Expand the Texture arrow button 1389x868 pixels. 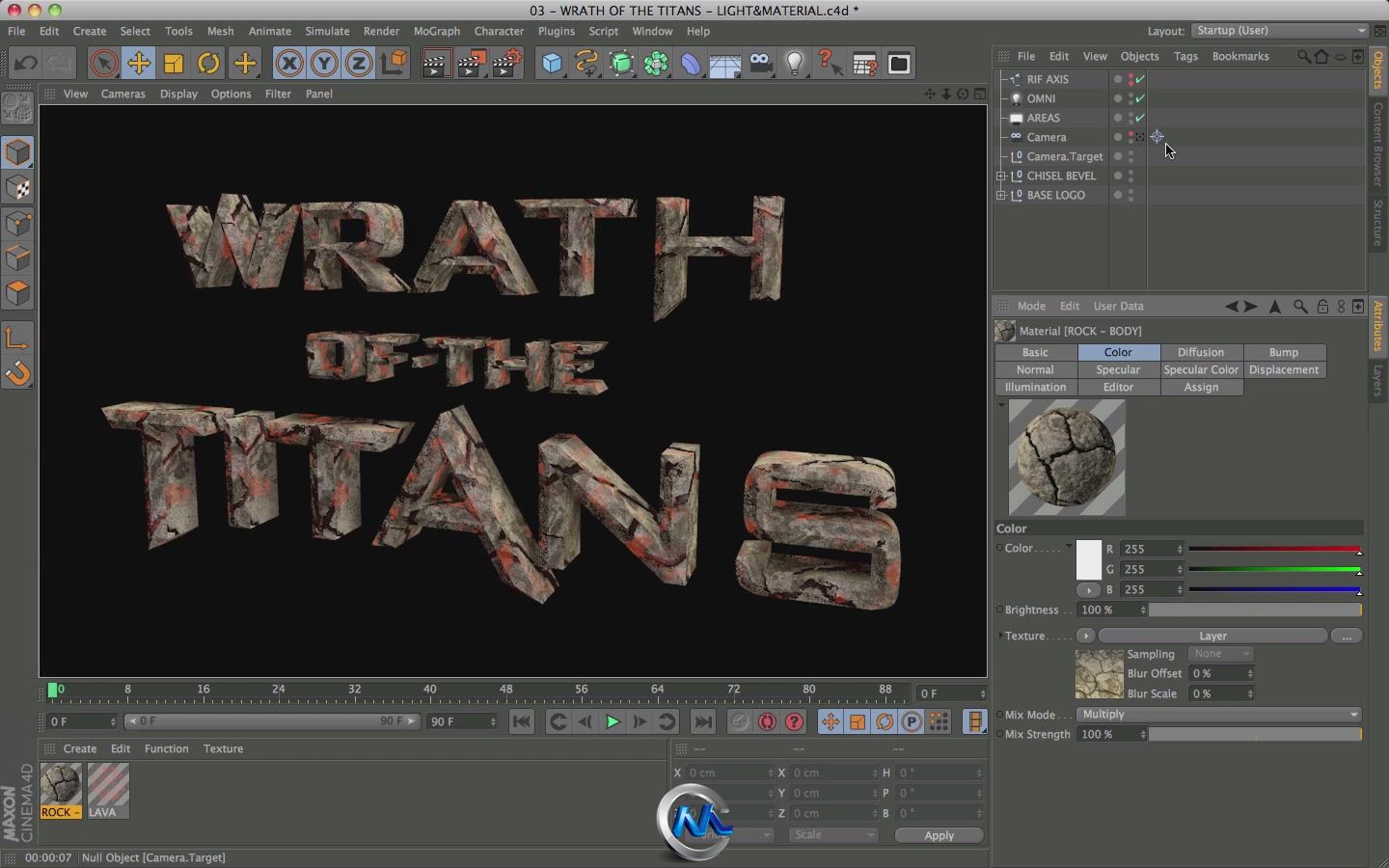click(x=1086, y=636)
